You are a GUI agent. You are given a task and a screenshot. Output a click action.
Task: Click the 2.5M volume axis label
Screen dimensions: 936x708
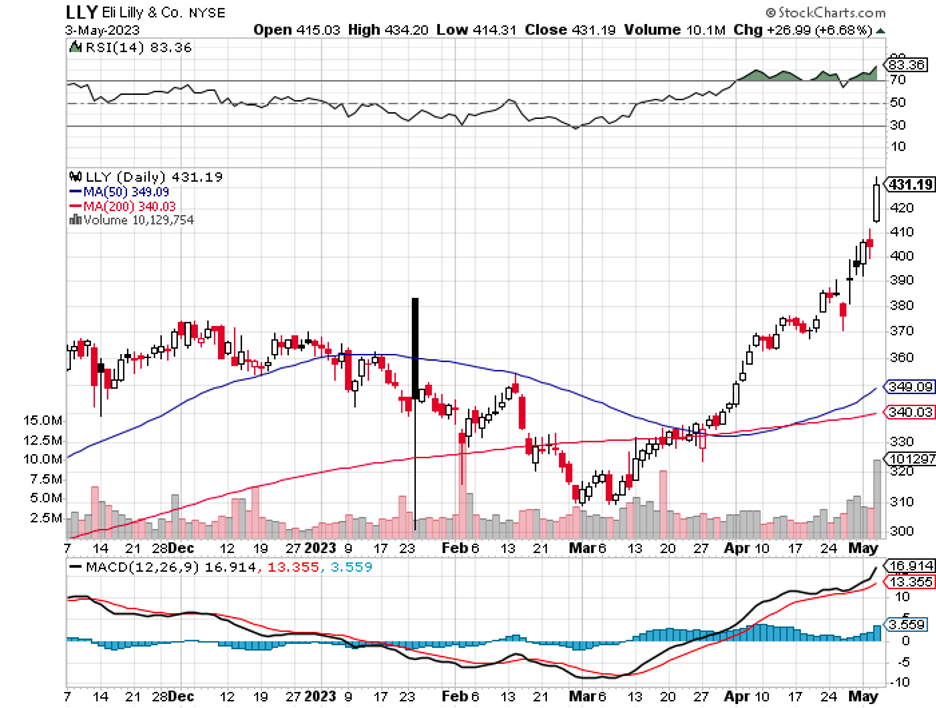pyautogui.click(x=46, y=518)
